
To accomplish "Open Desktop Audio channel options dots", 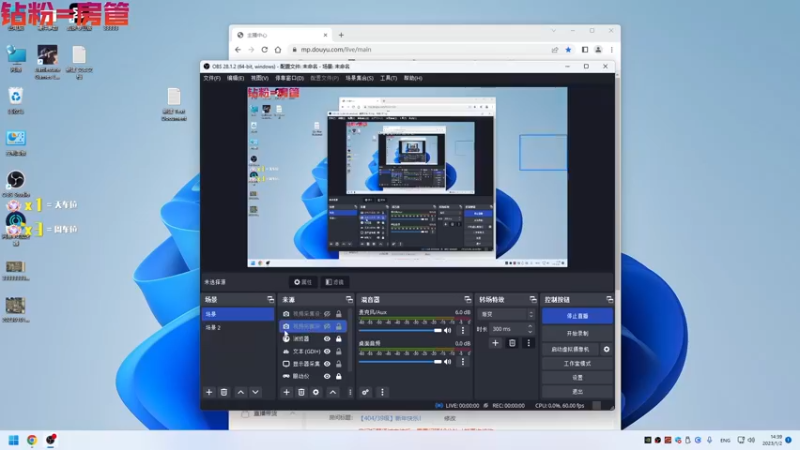I will pyautogui.click(x=463, y=361).
